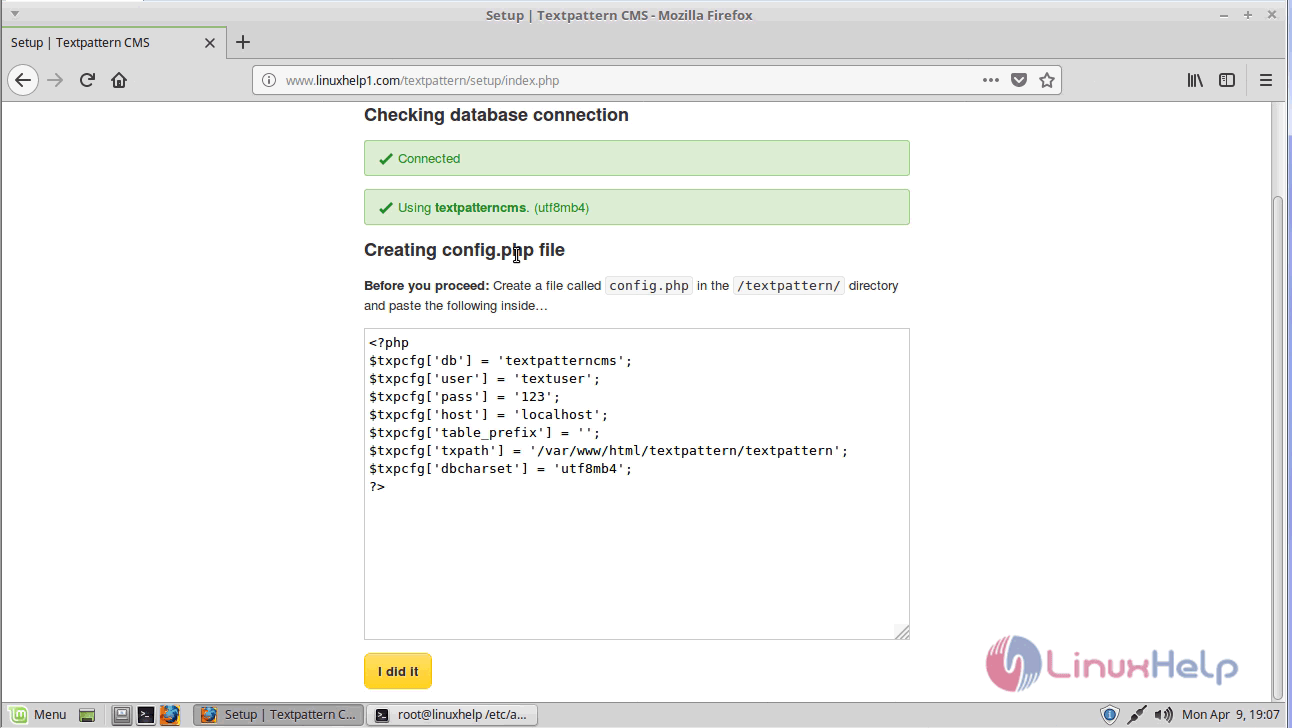
Task: Reload the current page
Action: pyautogui.click(x=87, y=80)
